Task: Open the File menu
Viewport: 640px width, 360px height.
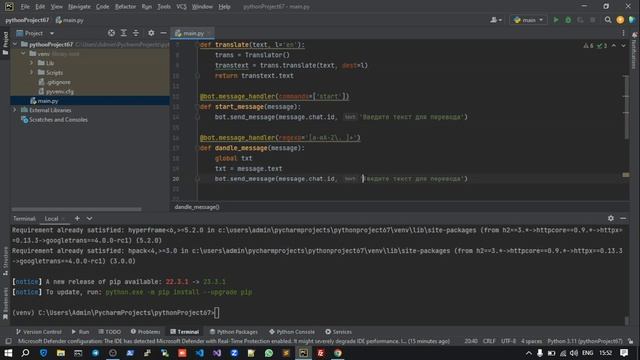Action: coord(25,7)
